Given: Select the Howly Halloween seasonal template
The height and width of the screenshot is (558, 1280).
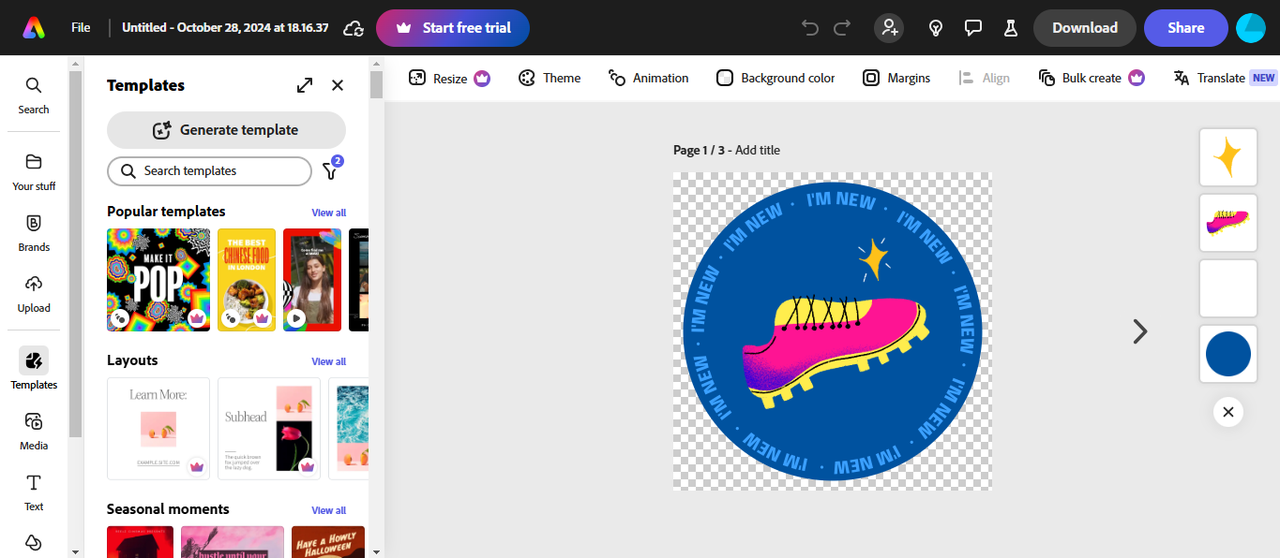Looking at the screenshot, I should coord(328,542).
